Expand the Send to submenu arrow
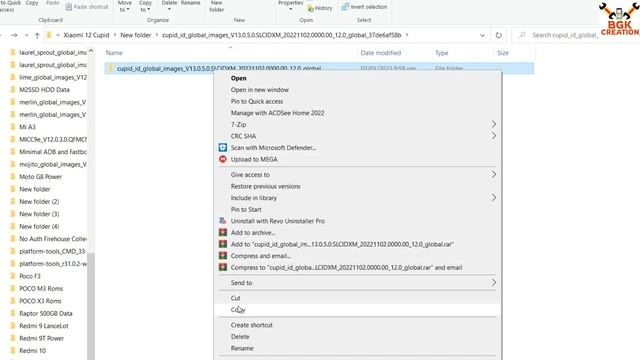The image size is (640, 360). pyautogui.click(x=493, y=282)
